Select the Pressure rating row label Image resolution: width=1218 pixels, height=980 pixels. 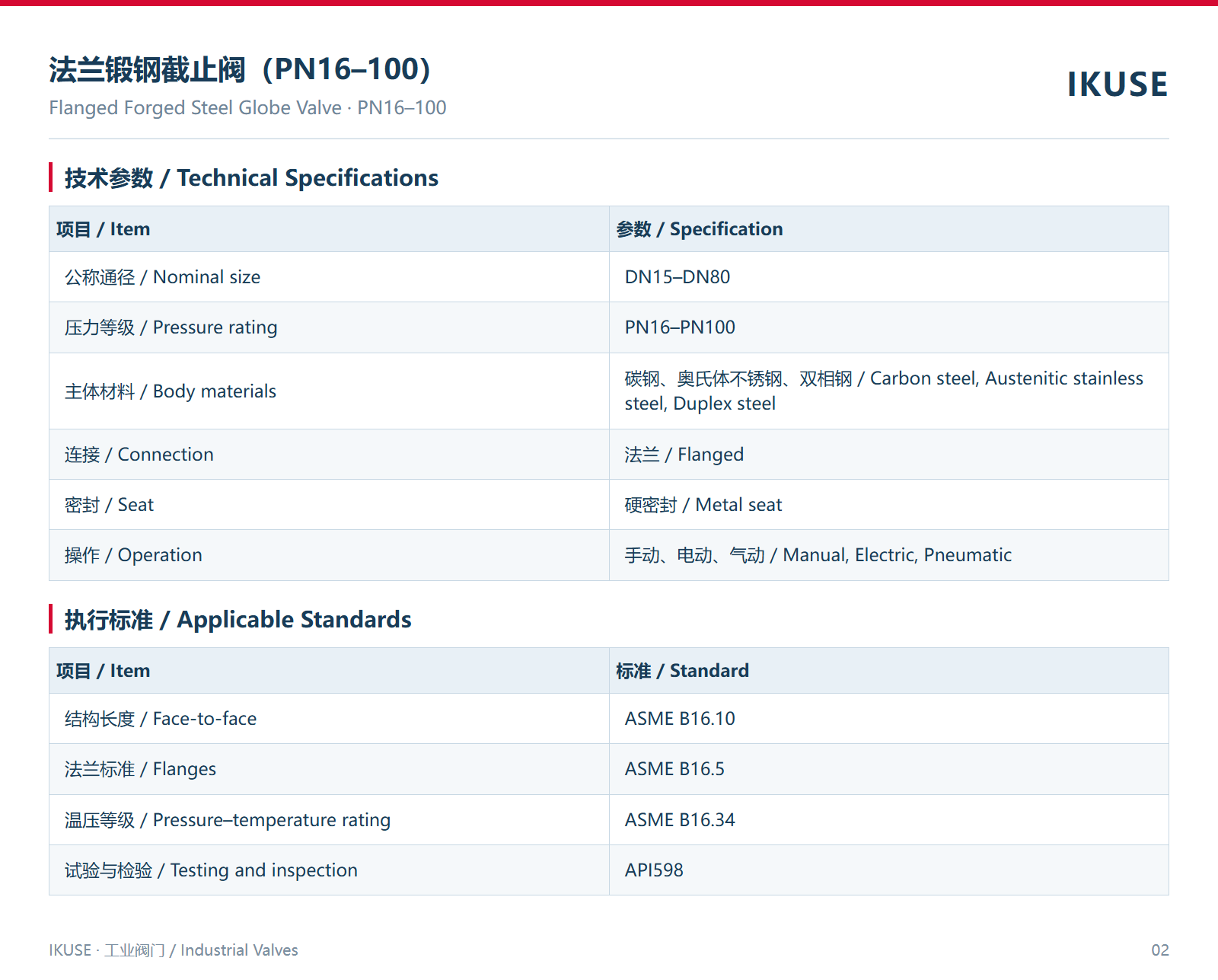tap(171, 327)
